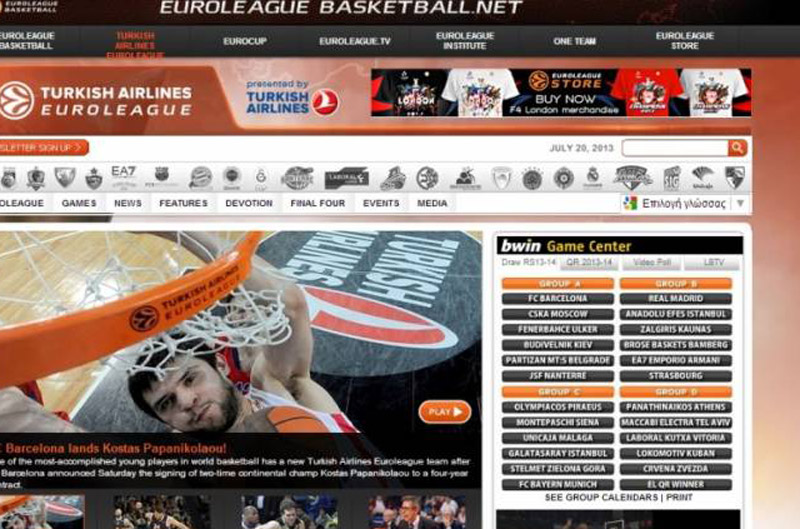
Task: Open the Media menu
Action: click(432, 203)
